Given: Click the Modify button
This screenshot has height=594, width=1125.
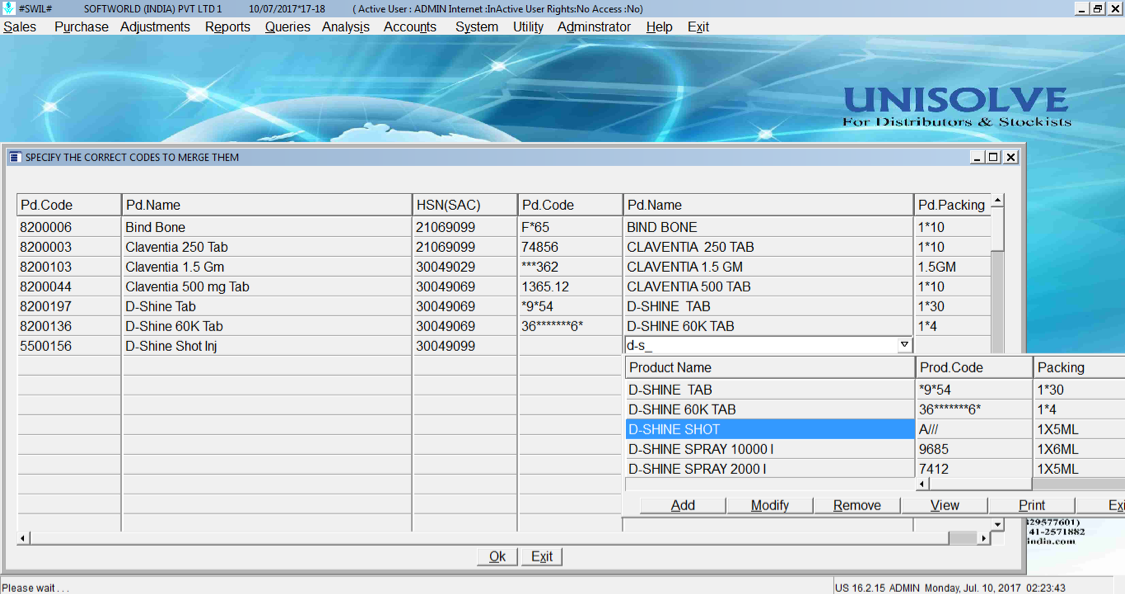Looking at the screenshot, I should pos(770,505).
